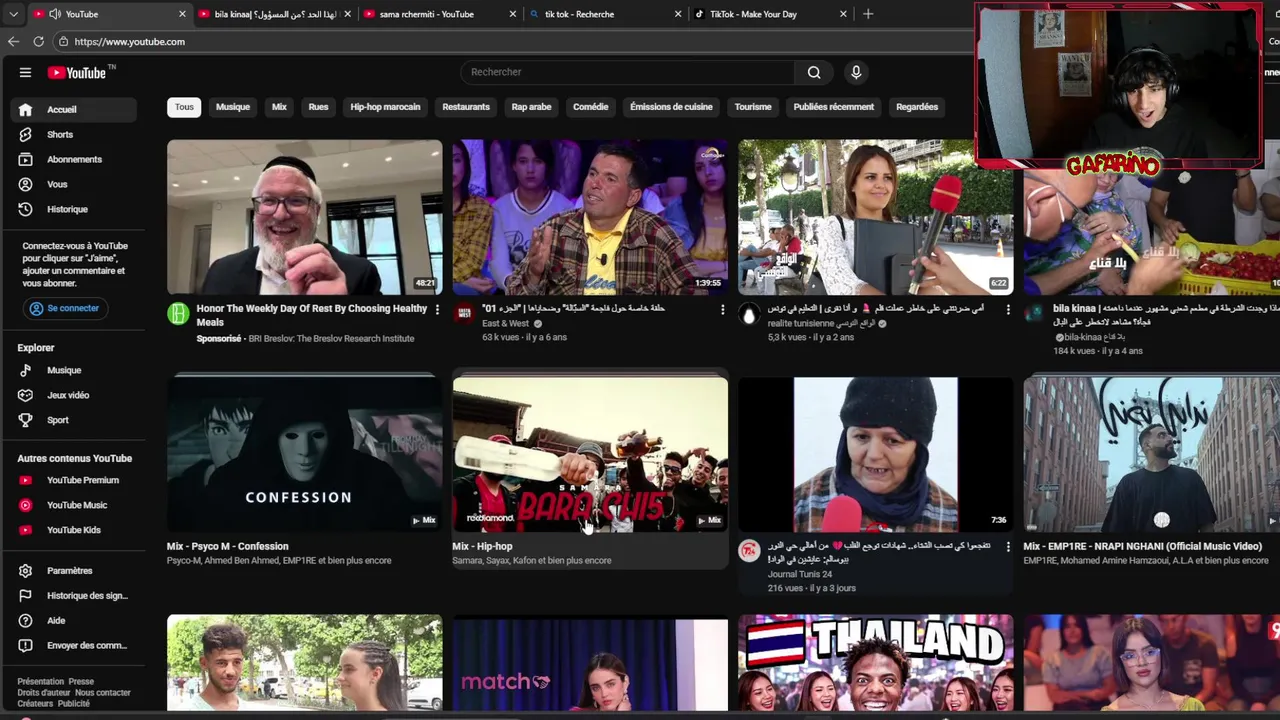Select the Musique filter chip
The image size is (1280, 720).
[233, 107]
